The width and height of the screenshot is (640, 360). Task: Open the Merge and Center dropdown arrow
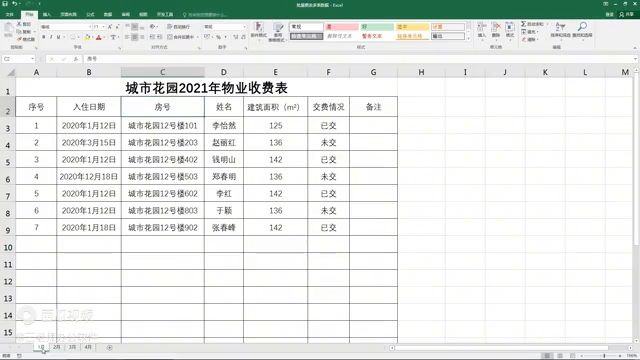point(198,37)
